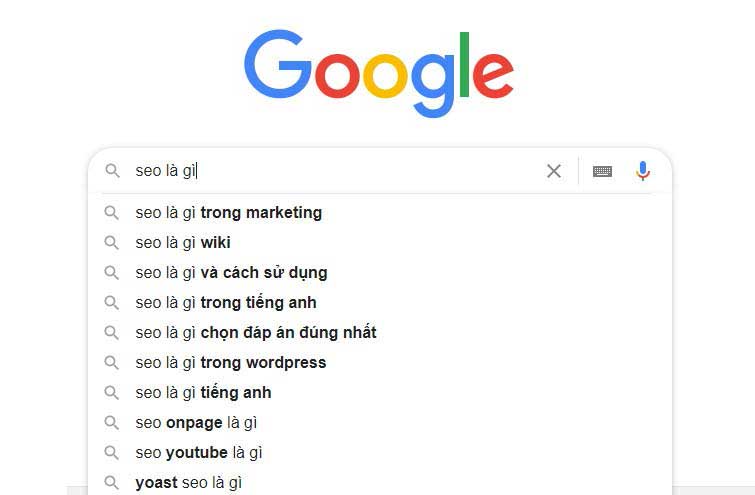Click the magnifier icon in search box
Image resolution: width=755 pixels, height=495 pixels.
113,171
